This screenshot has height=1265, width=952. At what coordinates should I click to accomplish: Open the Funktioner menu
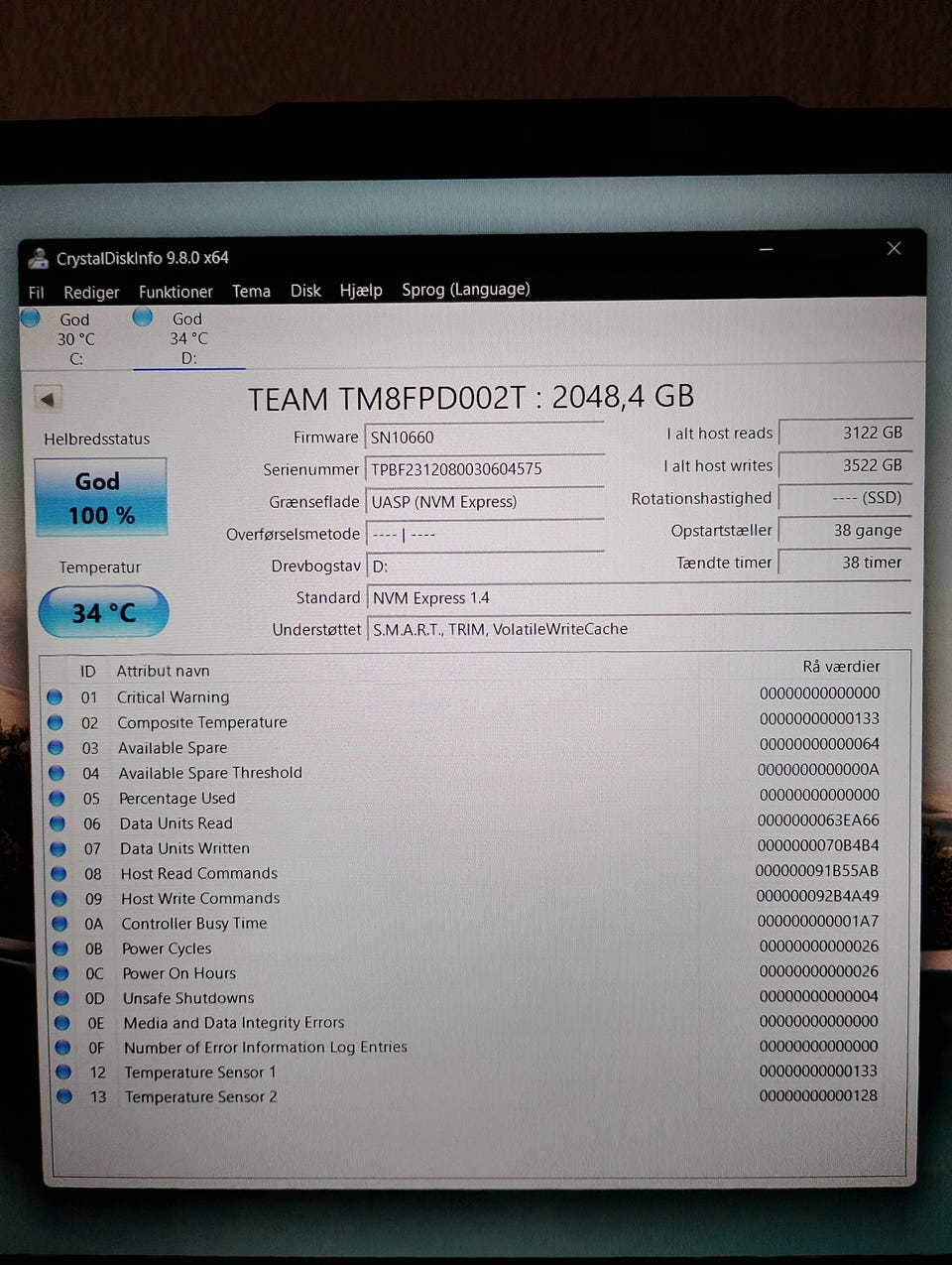pyautogui.click(x=176, y=292)
